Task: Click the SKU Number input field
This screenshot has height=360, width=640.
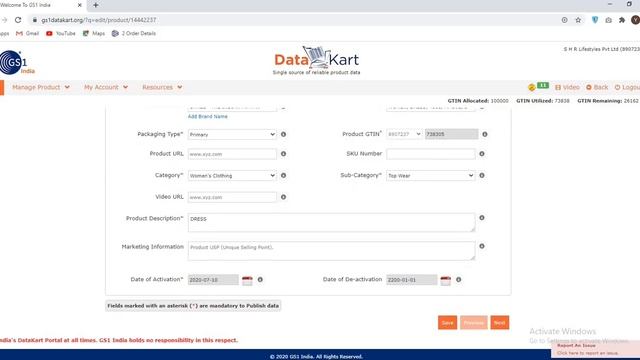Action: coord(431,154)
